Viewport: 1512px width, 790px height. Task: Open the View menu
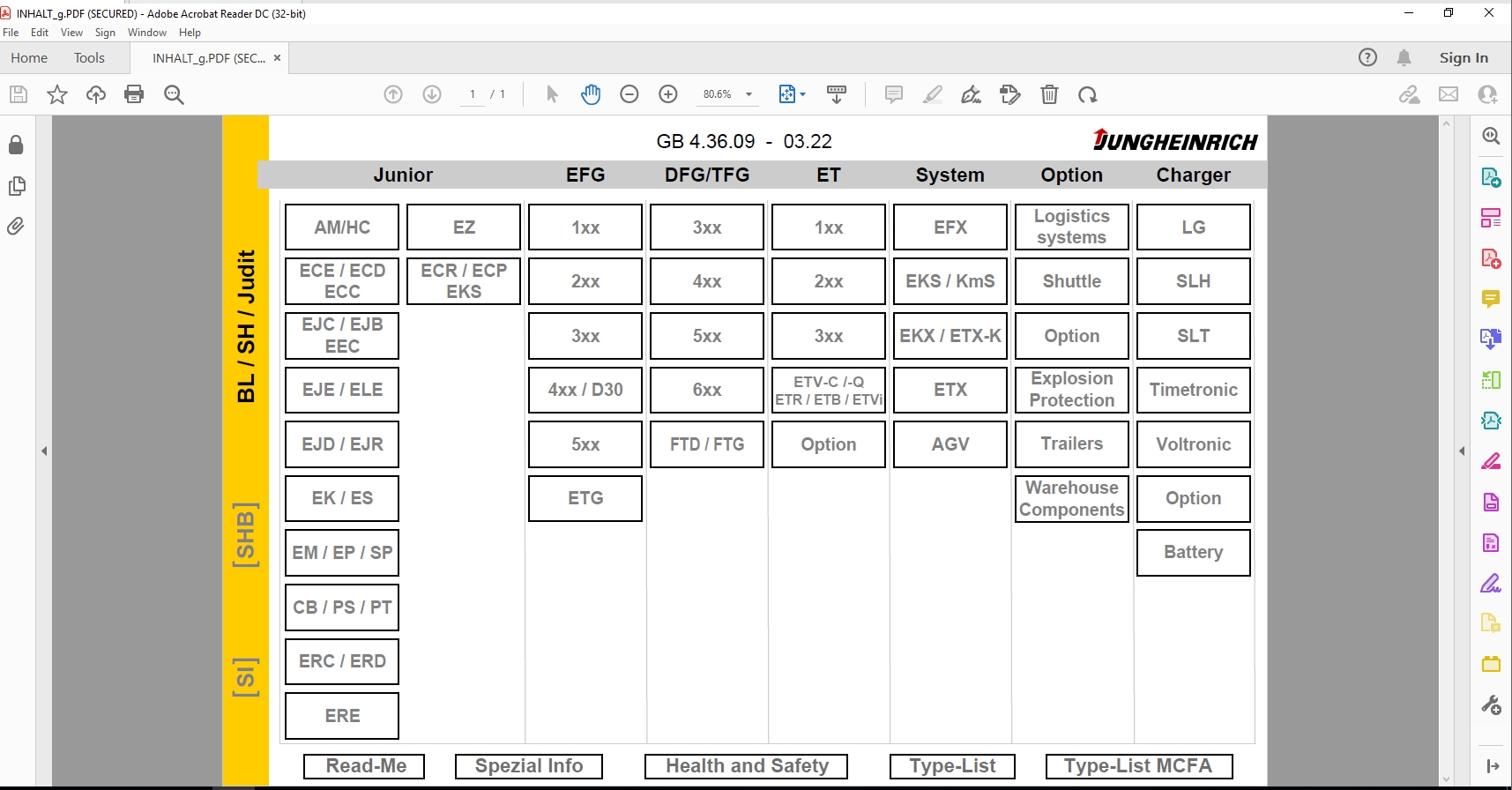click(71, 33)
